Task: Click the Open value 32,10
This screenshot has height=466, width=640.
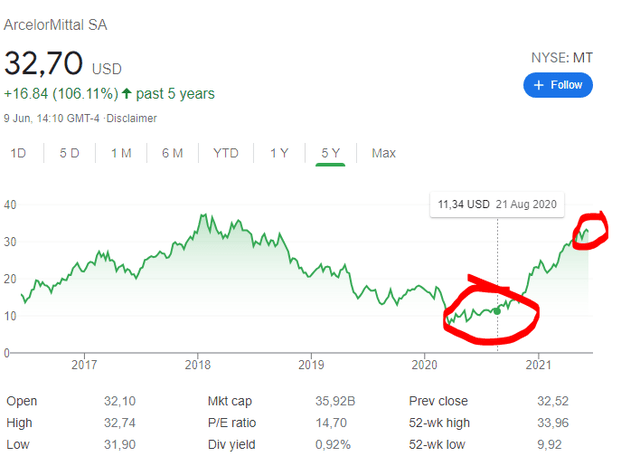Action: (120, 401)
